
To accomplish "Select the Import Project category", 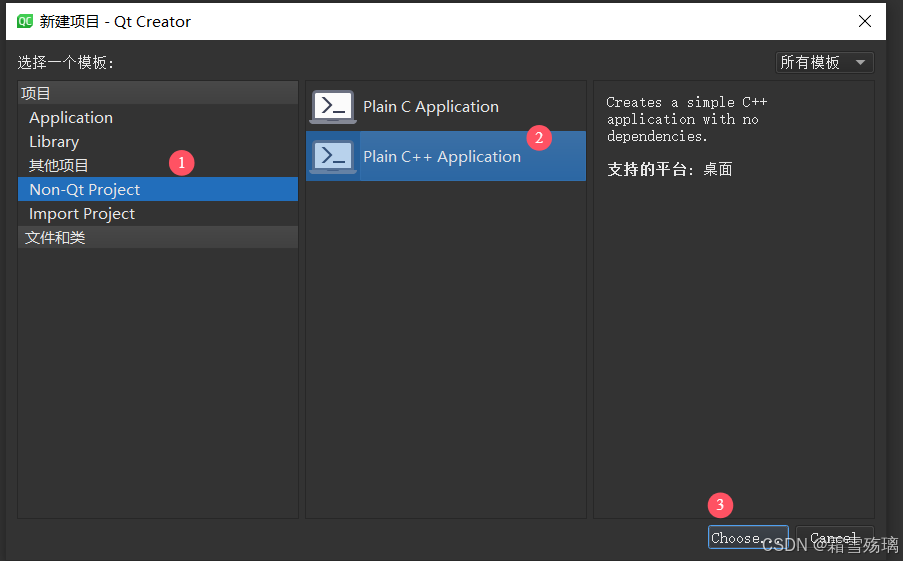I will (158, 214).
